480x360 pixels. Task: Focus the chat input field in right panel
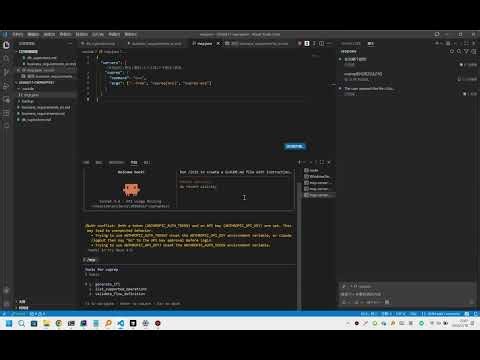407,294
